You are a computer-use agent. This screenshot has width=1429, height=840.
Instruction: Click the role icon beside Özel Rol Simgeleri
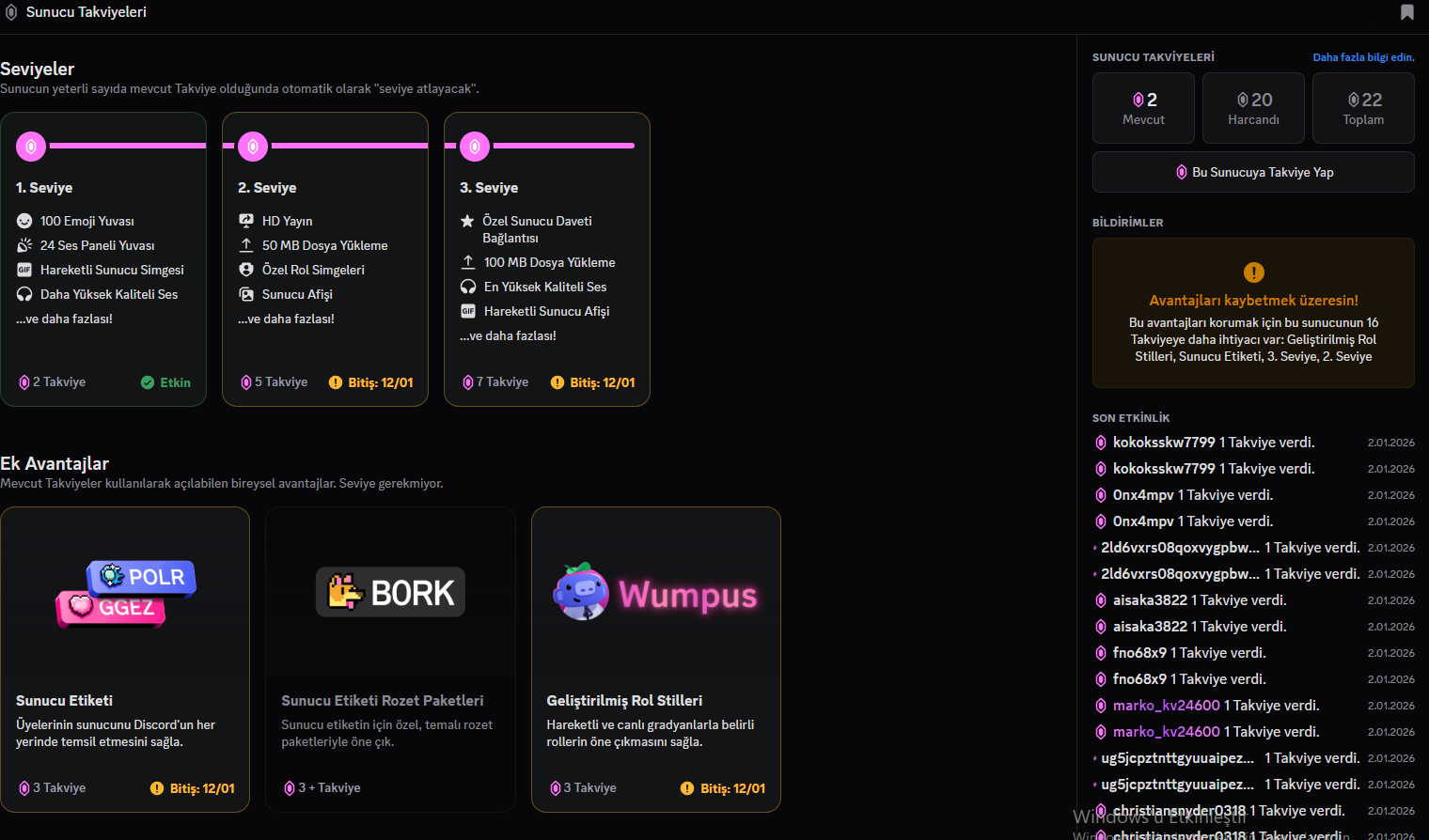point(246,270)
